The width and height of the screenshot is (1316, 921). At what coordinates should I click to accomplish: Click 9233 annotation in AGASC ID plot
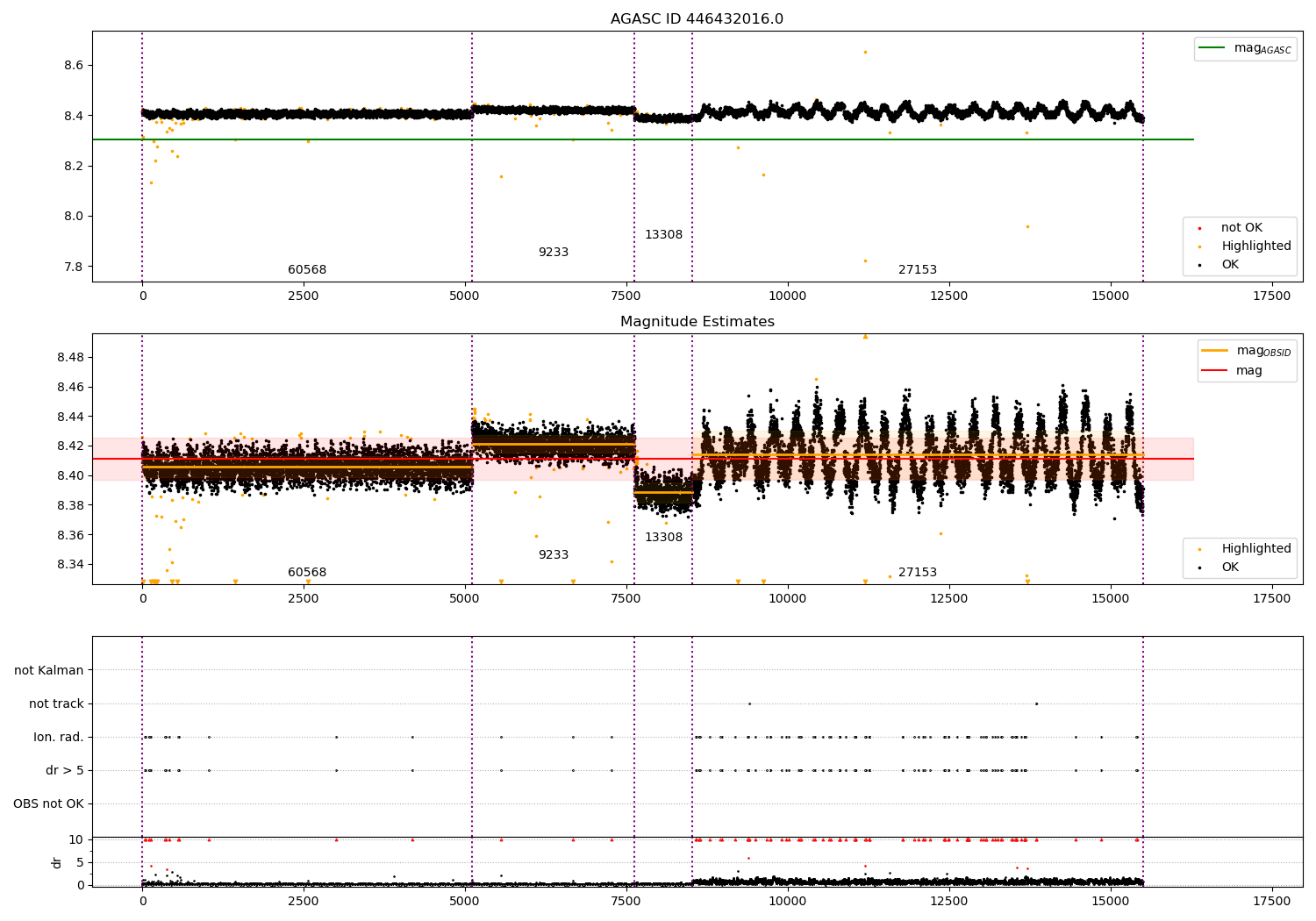554,252
